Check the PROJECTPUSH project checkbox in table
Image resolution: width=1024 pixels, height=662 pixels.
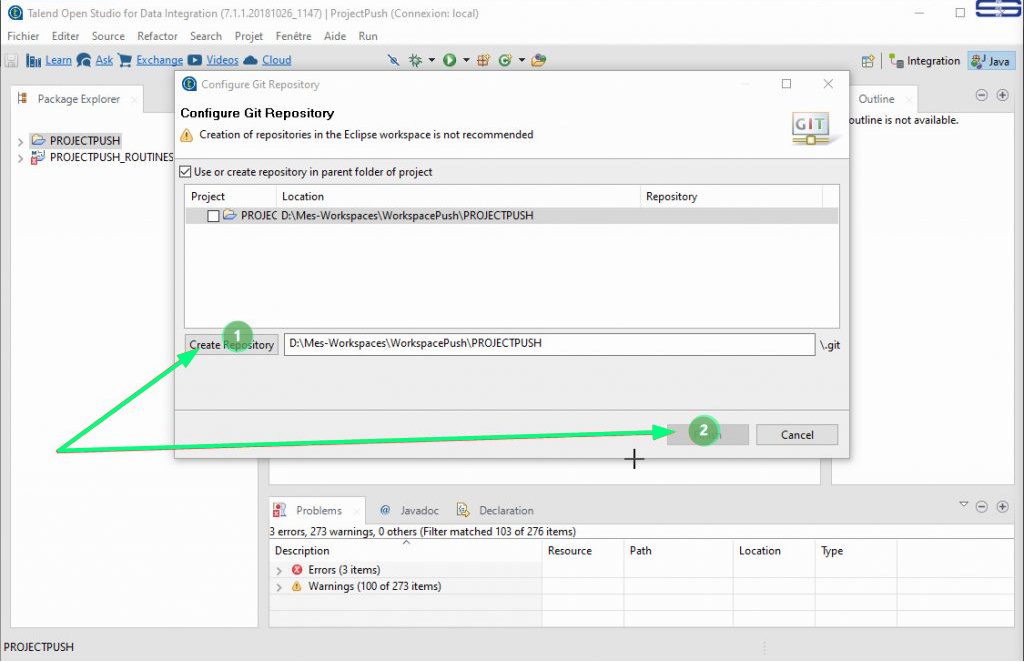pos(213,216)
